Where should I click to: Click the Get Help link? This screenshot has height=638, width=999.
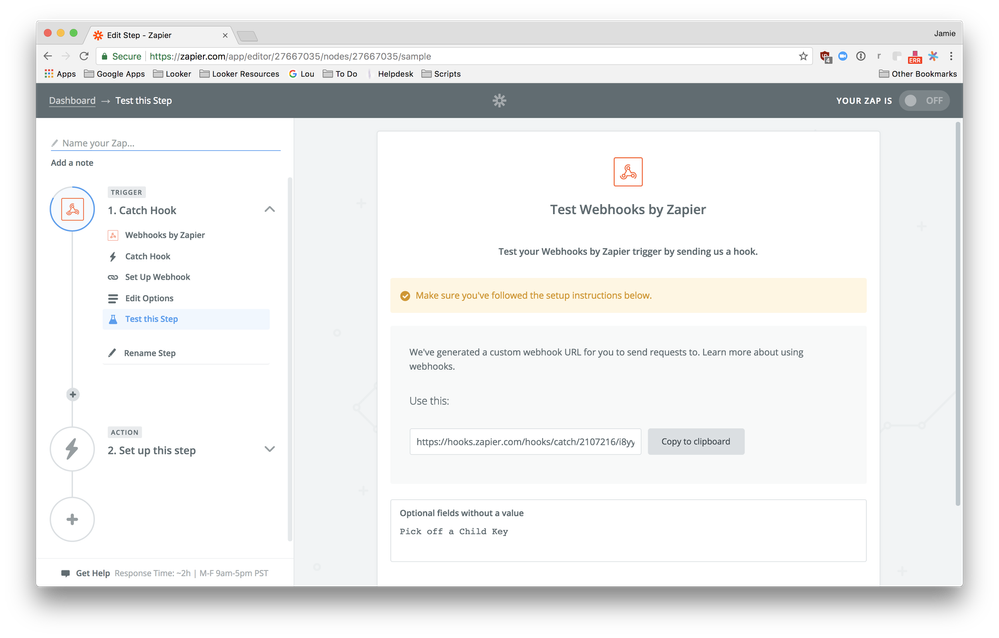pyautogui.click(x=93, y=573)
